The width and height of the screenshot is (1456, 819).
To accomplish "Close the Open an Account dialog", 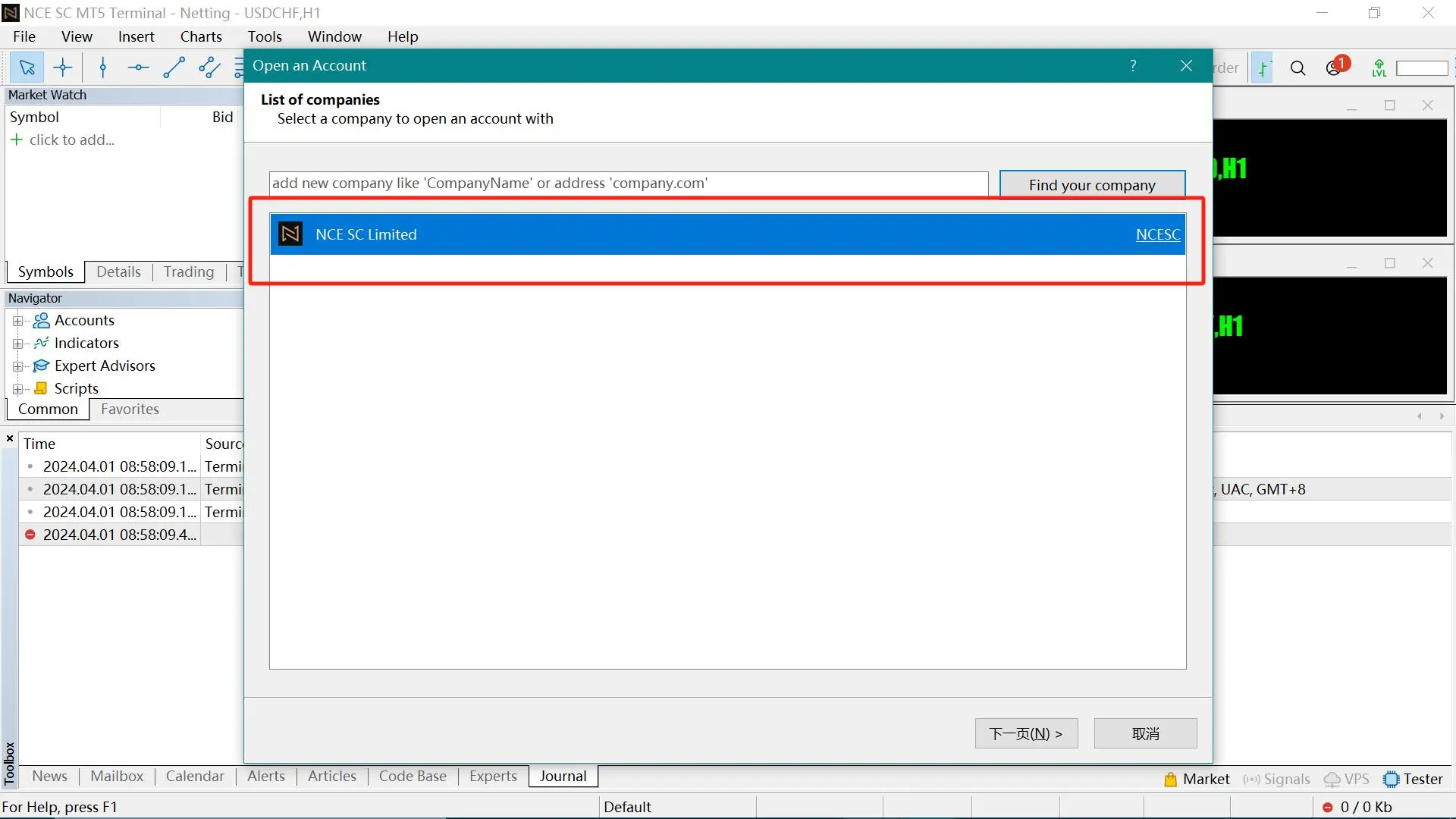I will (1187, 66).
